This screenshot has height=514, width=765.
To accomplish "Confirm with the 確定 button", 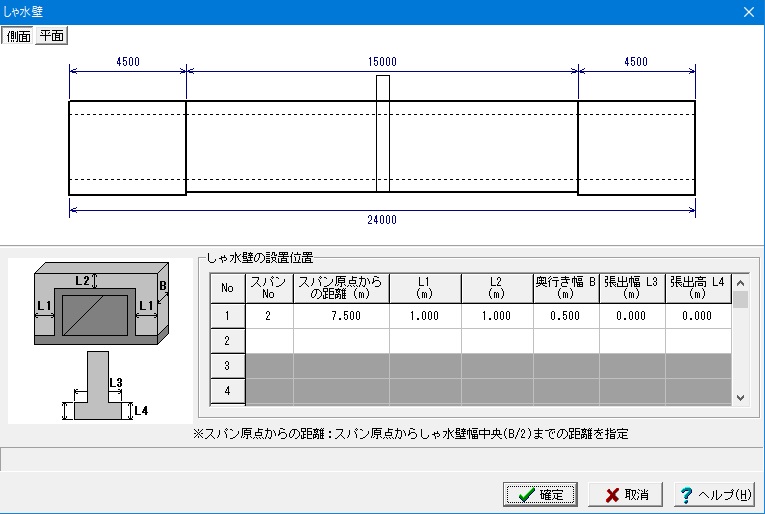I will 540,494.
